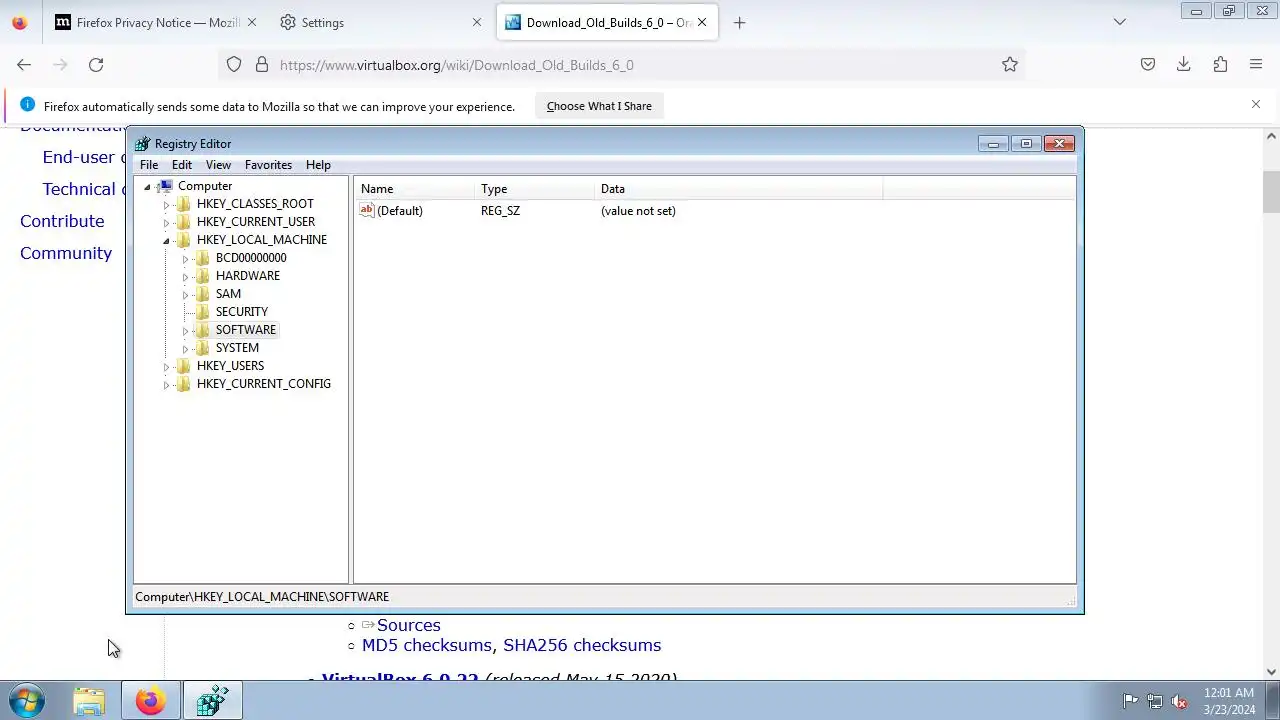1280x720 pixels.
Task: Click the taskbar clock showing 12:01 AM
Action: tap(1229, 701)
